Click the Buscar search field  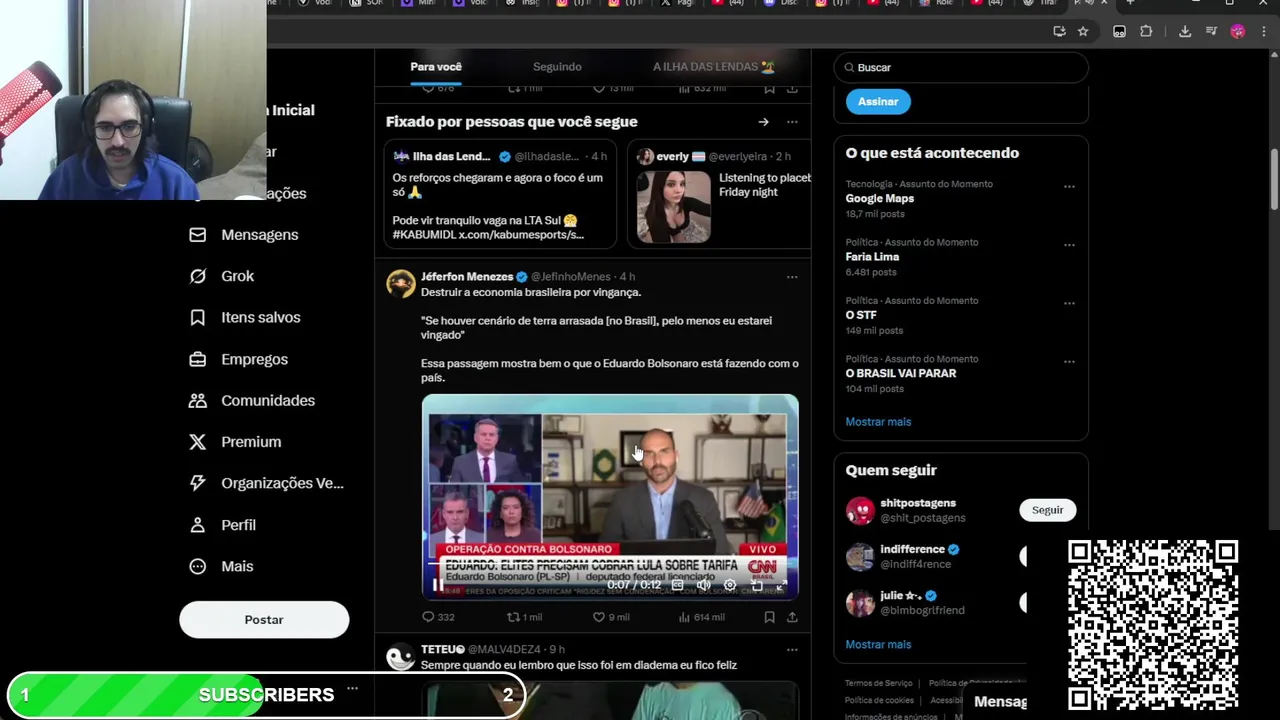click(961, 67)
